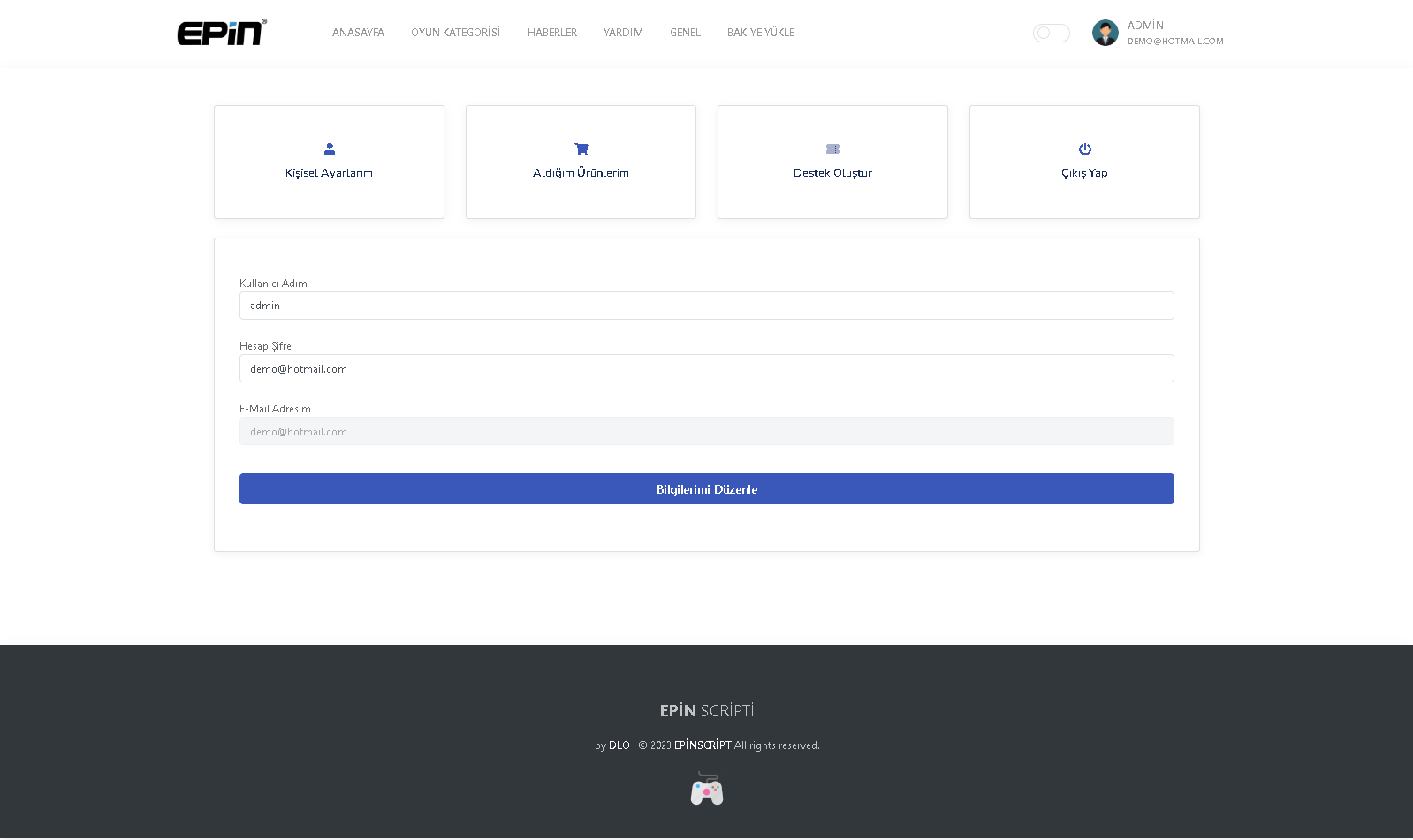
Task: Click the EPIN logo in header
Action: click(x=222, y=33)
